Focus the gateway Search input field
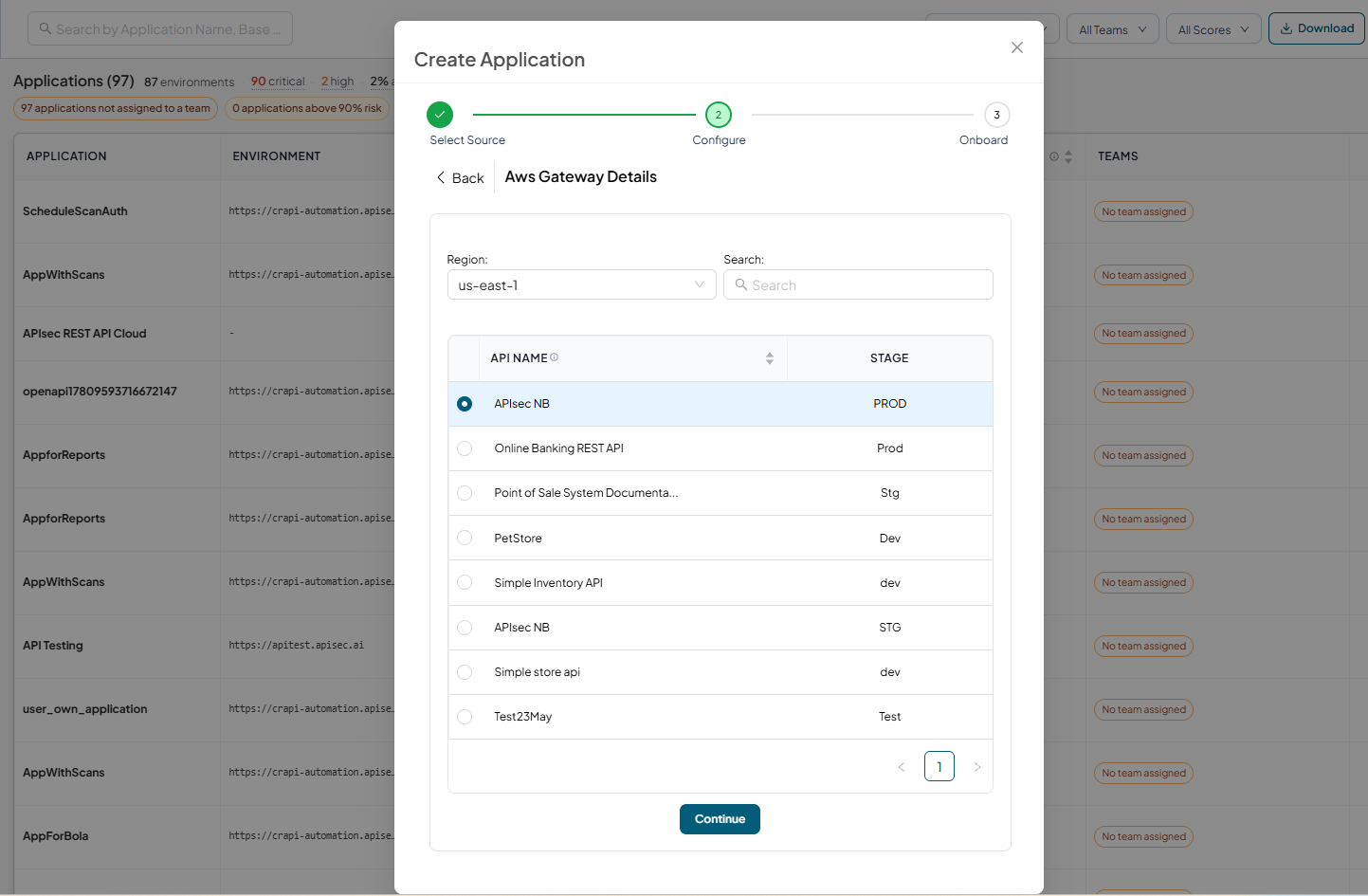1368x896 pixels. pos(858,284)
